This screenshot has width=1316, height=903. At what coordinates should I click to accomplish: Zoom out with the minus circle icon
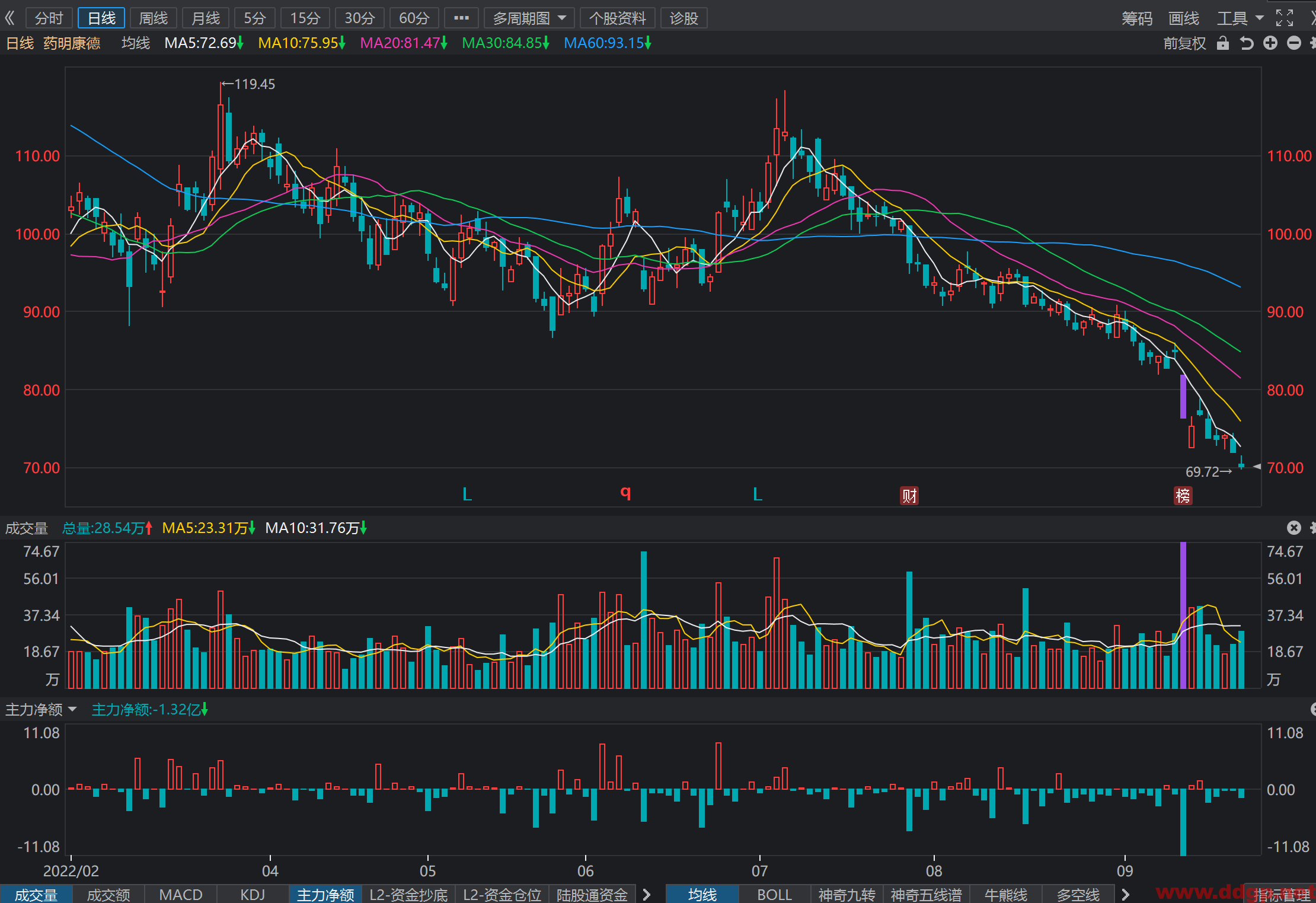tap(1294, 43)
